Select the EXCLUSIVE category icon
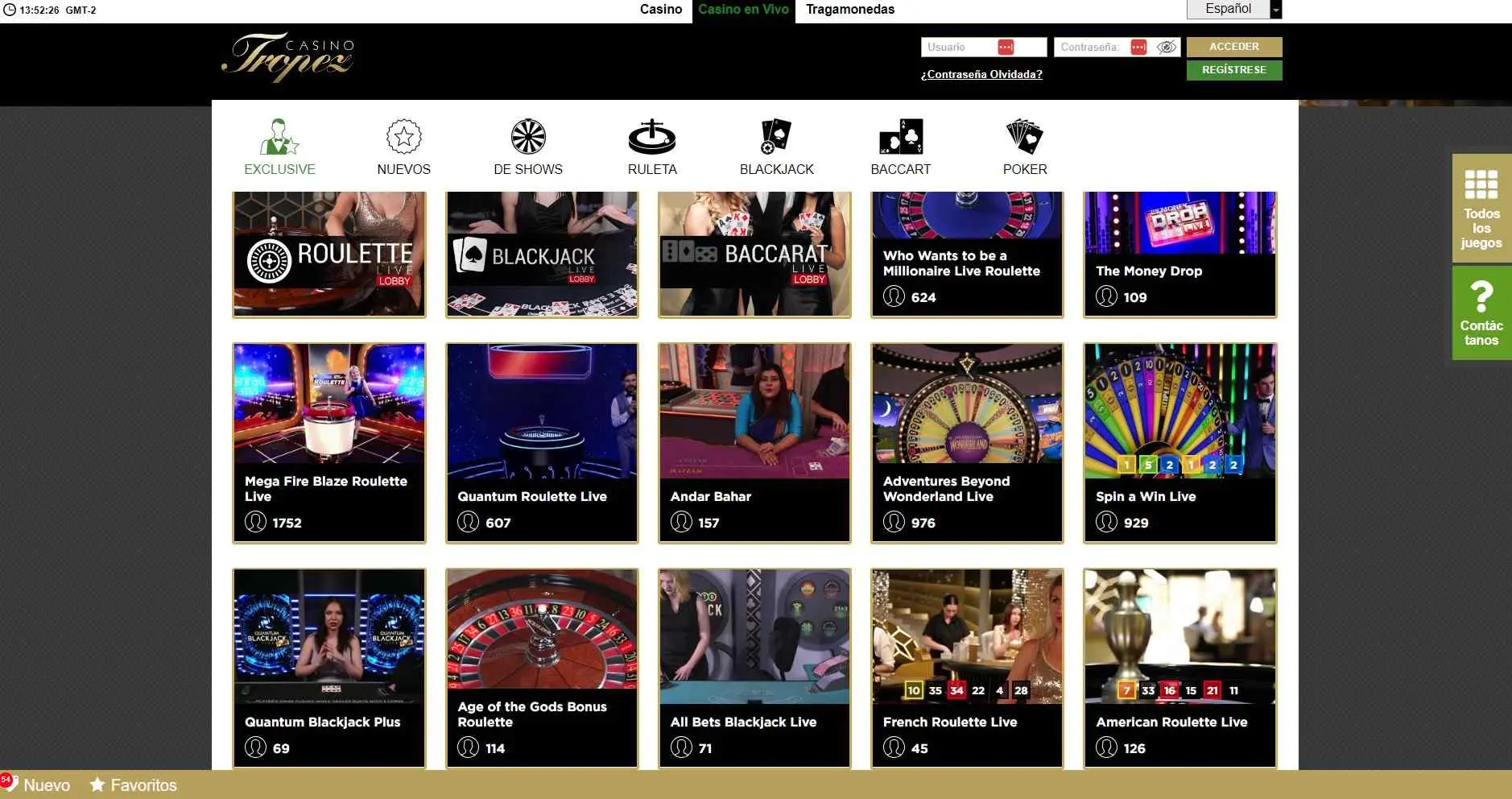The height and width of the screenshot is (799, 1512). (279, 145)
